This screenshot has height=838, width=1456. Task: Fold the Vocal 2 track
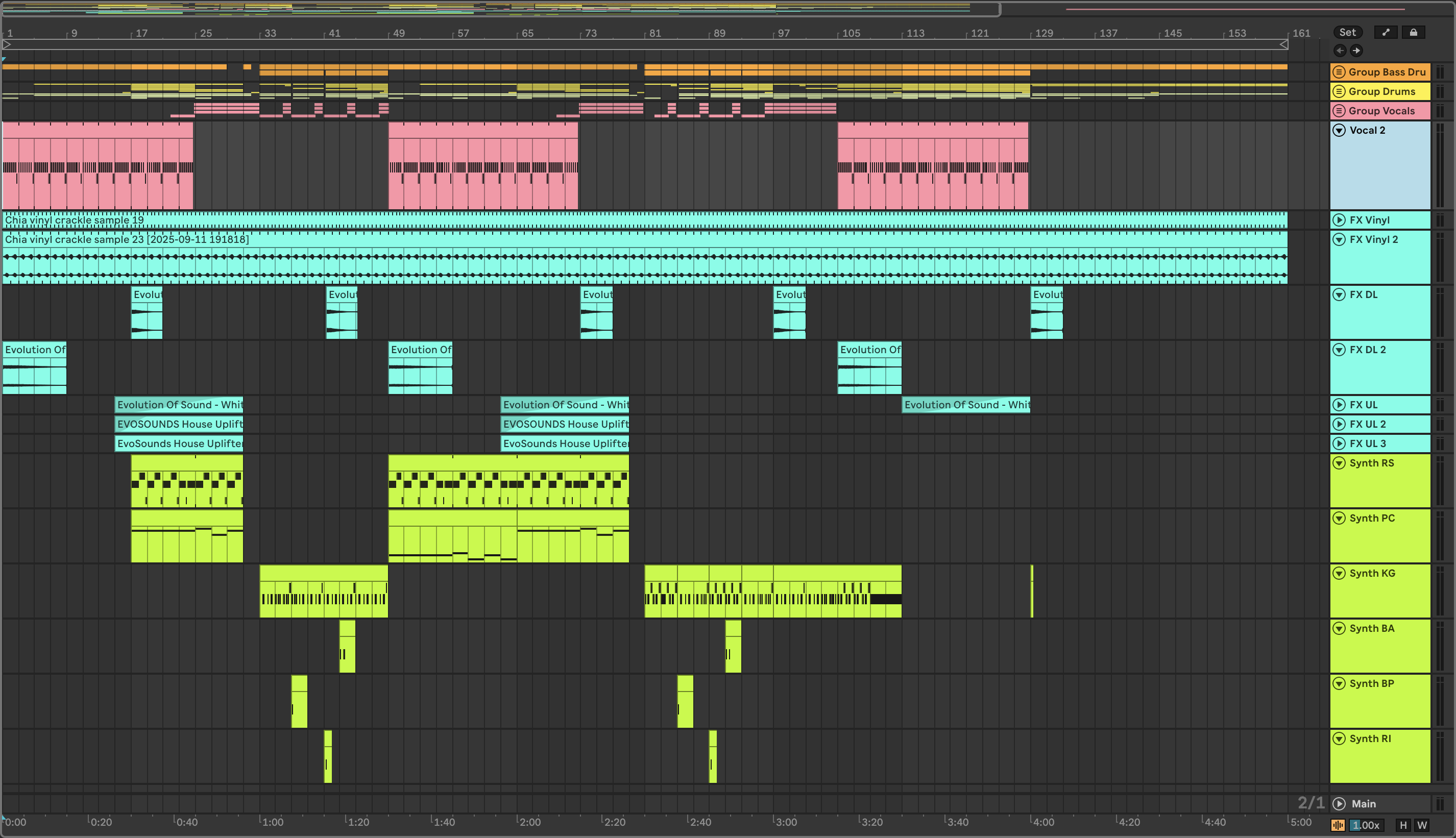pyautogui.click(x=1339, y=130)
